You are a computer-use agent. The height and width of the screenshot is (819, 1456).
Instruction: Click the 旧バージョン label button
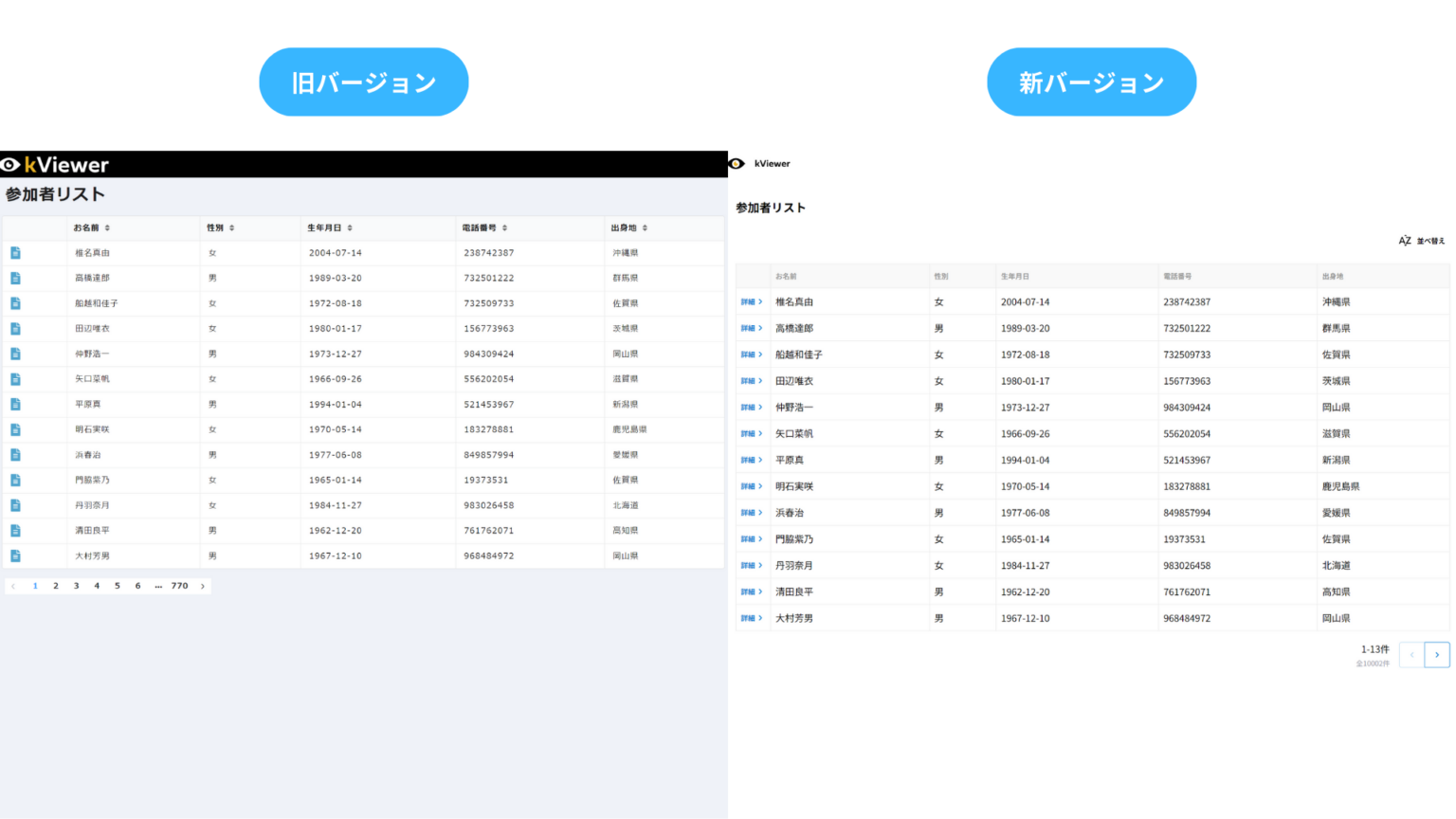(x=364, y=82)
